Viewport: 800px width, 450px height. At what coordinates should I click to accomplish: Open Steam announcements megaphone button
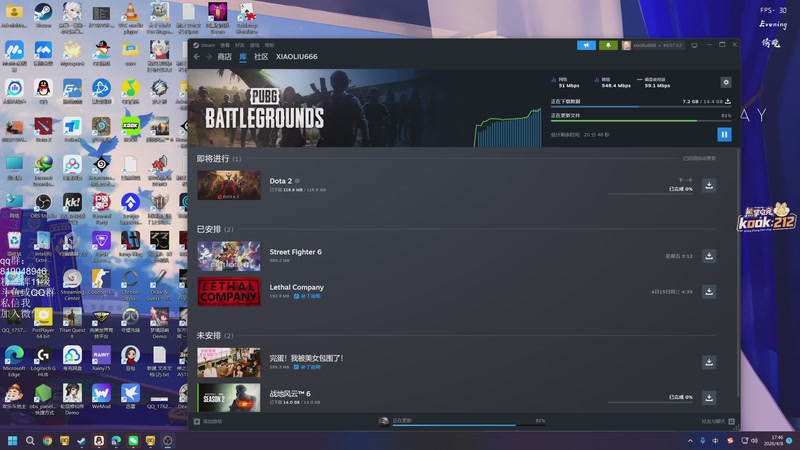(586, 45)
